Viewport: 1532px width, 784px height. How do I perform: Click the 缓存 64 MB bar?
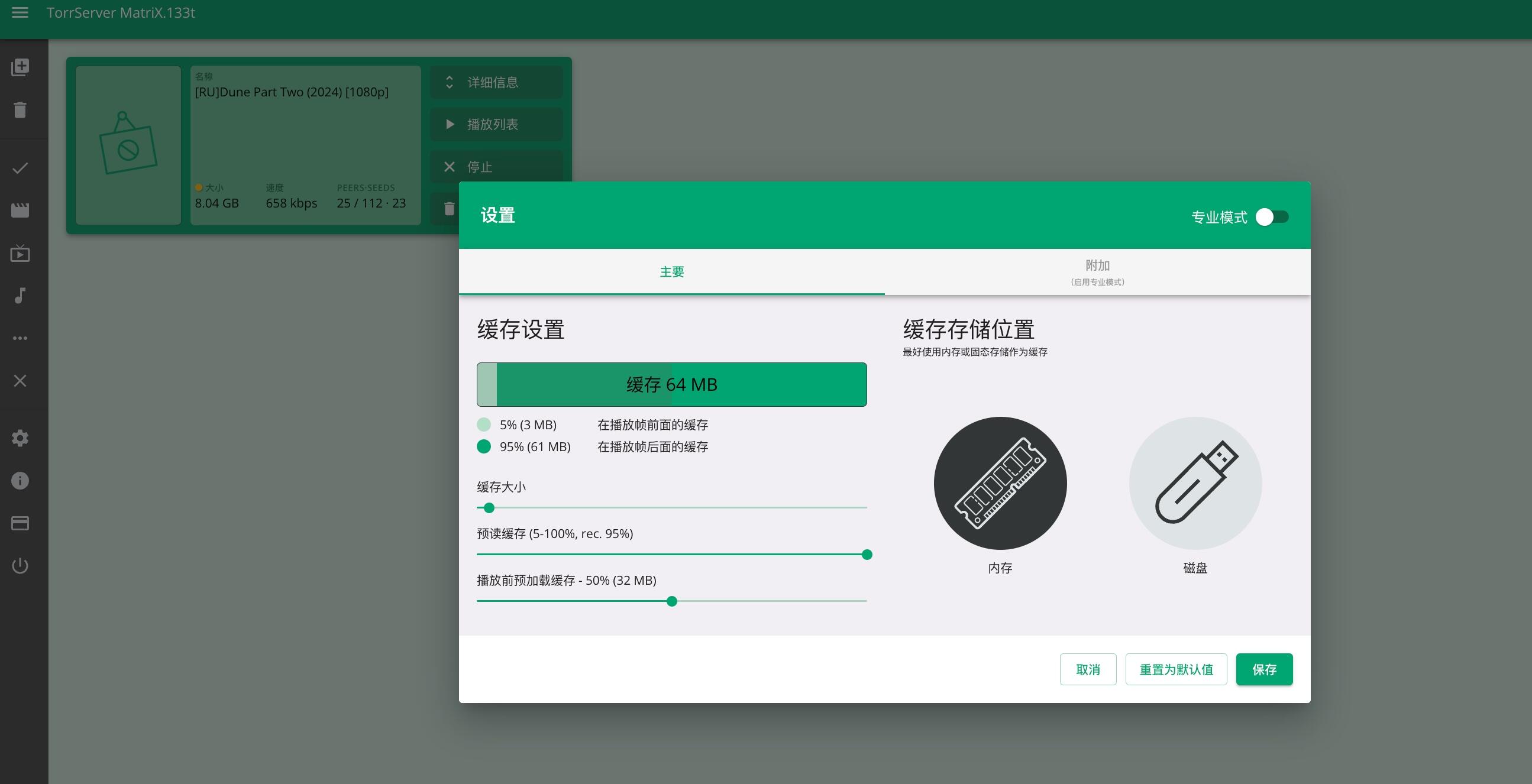coord(671,384)
